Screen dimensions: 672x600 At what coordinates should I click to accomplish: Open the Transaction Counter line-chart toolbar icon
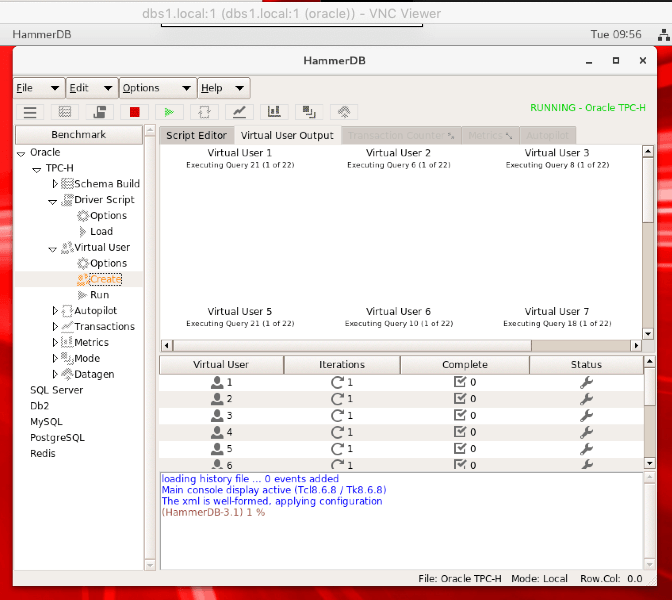pos(239,112)
